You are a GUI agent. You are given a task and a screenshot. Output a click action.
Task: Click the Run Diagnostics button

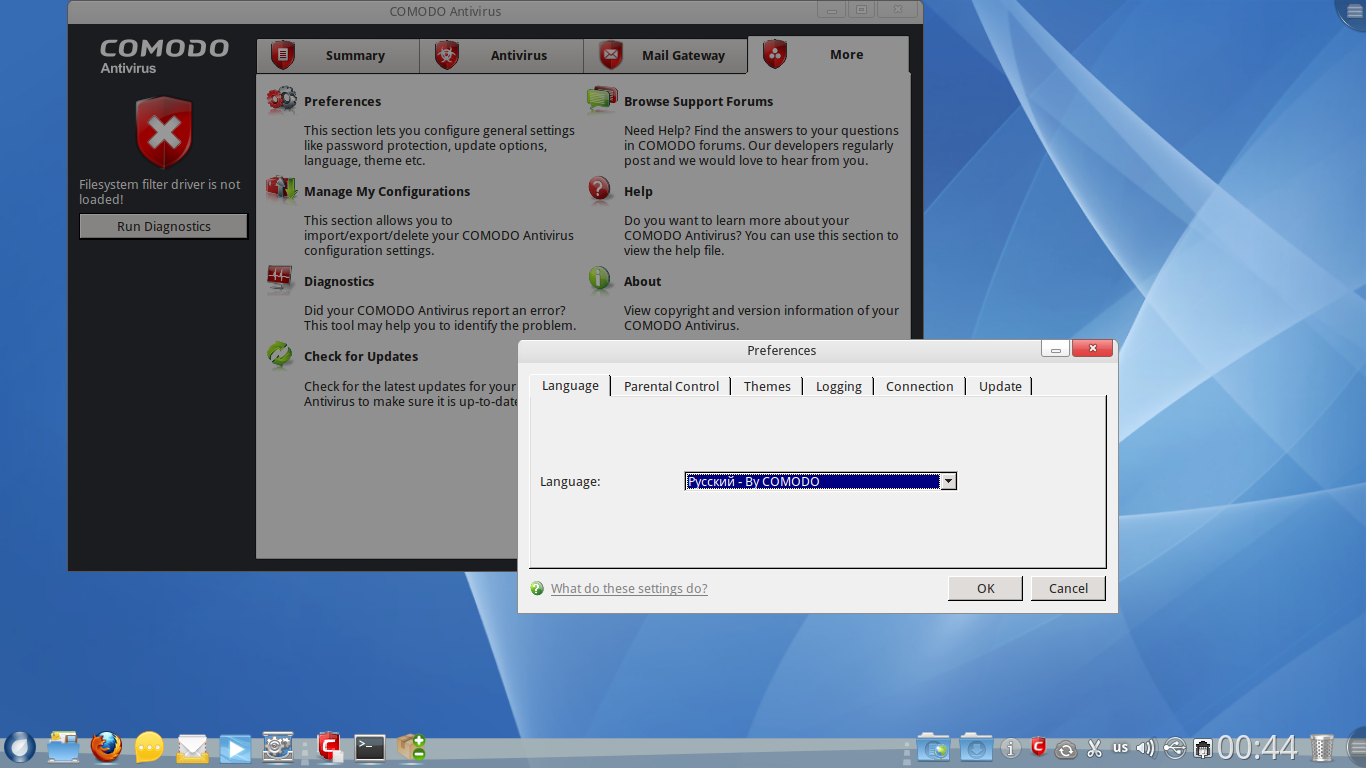pyautogui.click(x=163, y=227)
